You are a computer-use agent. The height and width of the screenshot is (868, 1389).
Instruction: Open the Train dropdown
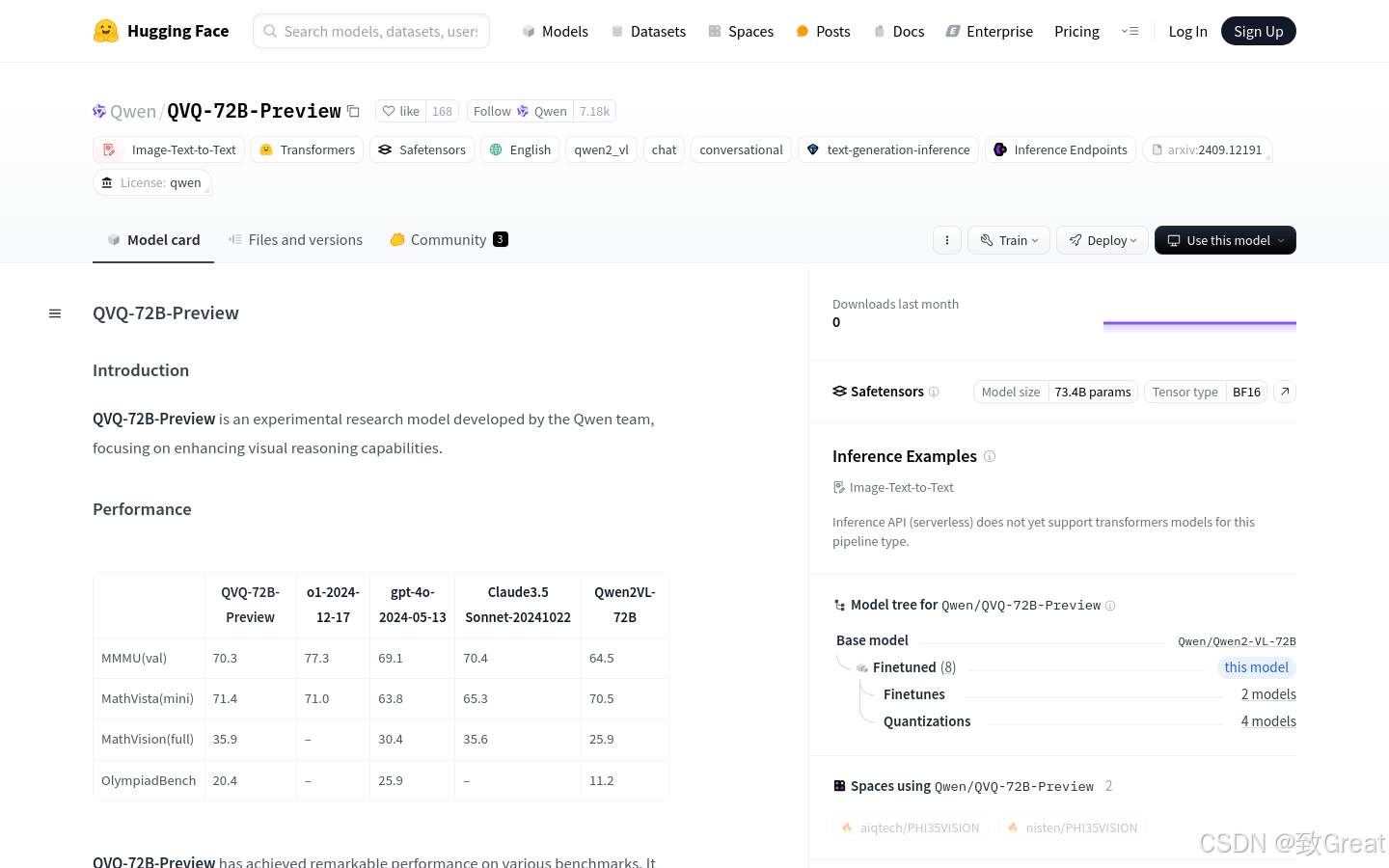click(x=1009, y=240)
